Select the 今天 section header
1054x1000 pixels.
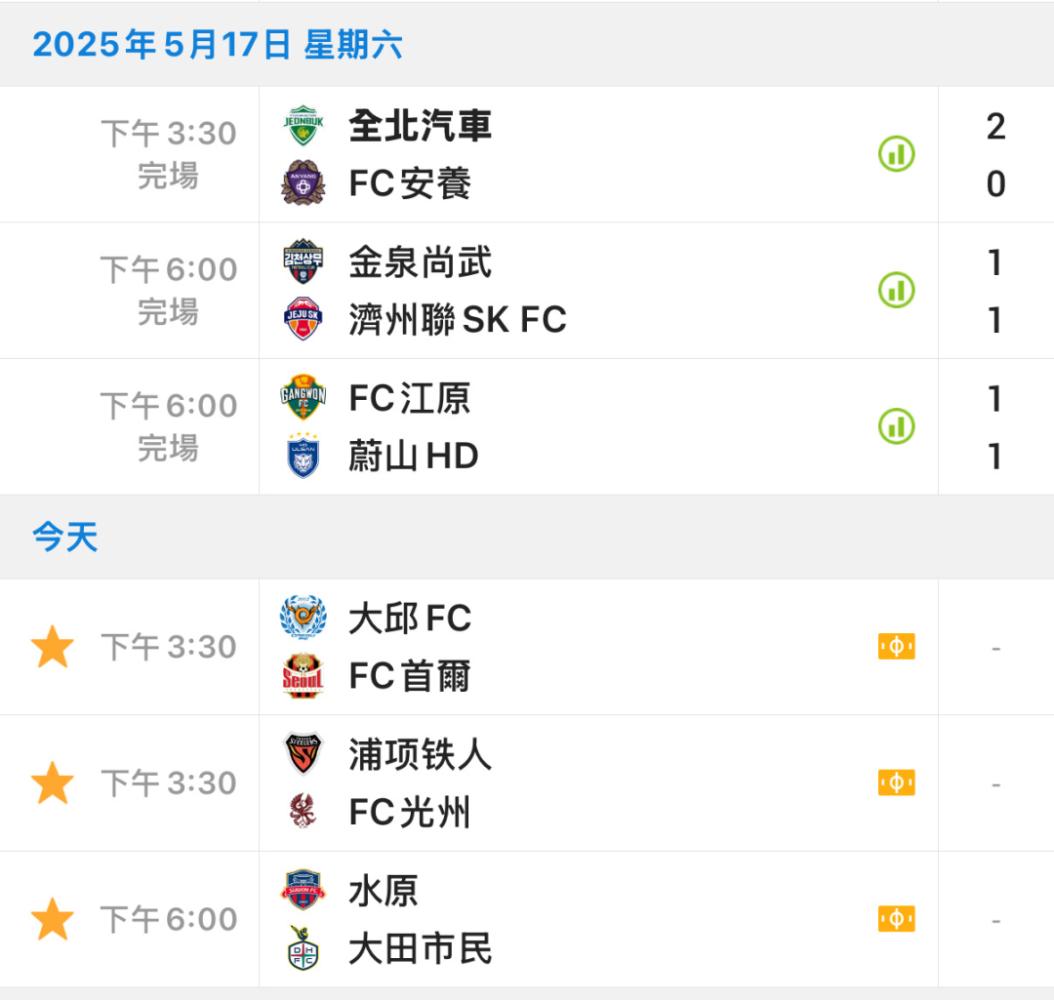point(65,538)
